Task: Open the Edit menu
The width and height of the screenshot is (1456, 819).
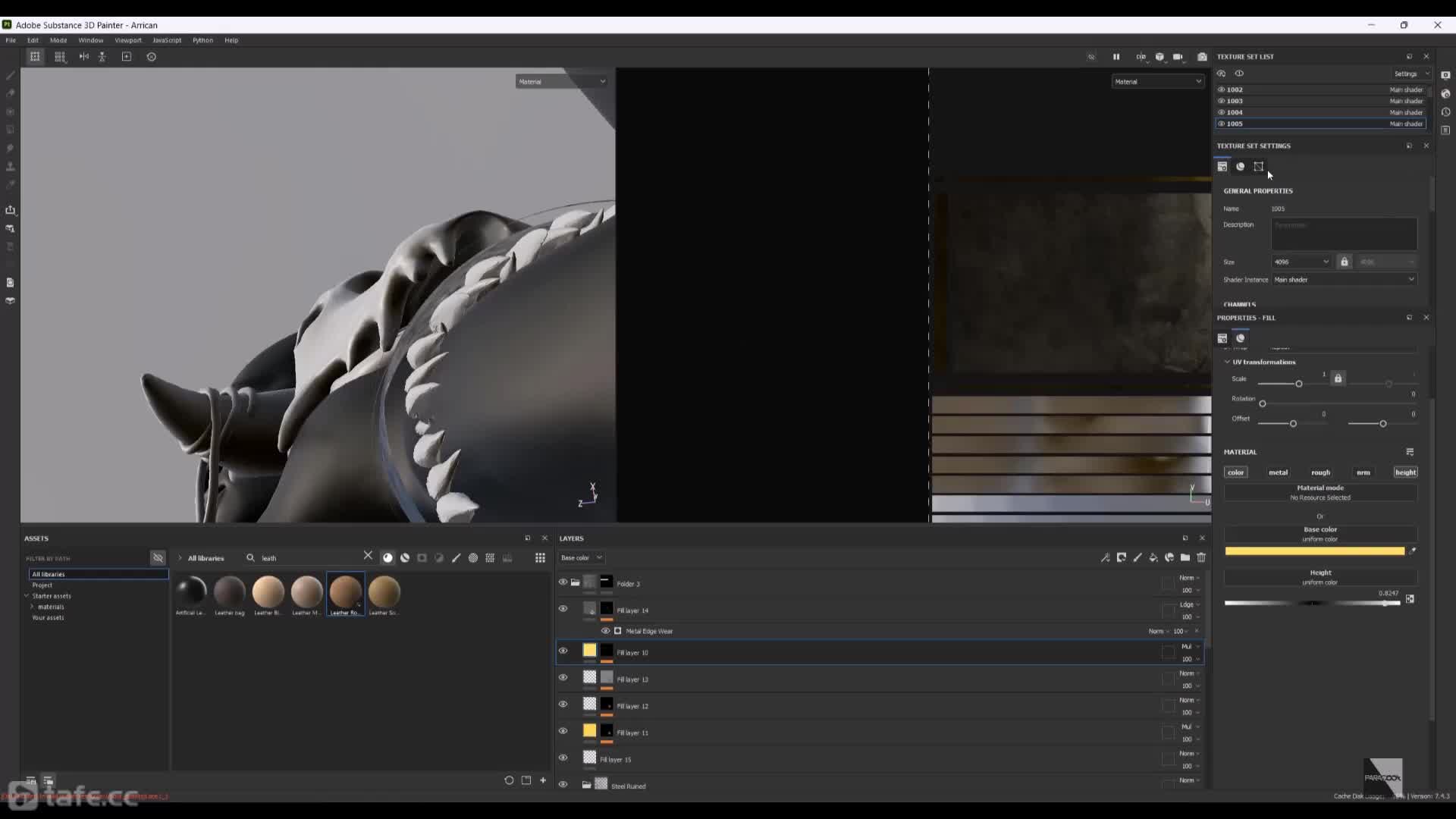Action: pyautogui.click(x=33, y=40)
